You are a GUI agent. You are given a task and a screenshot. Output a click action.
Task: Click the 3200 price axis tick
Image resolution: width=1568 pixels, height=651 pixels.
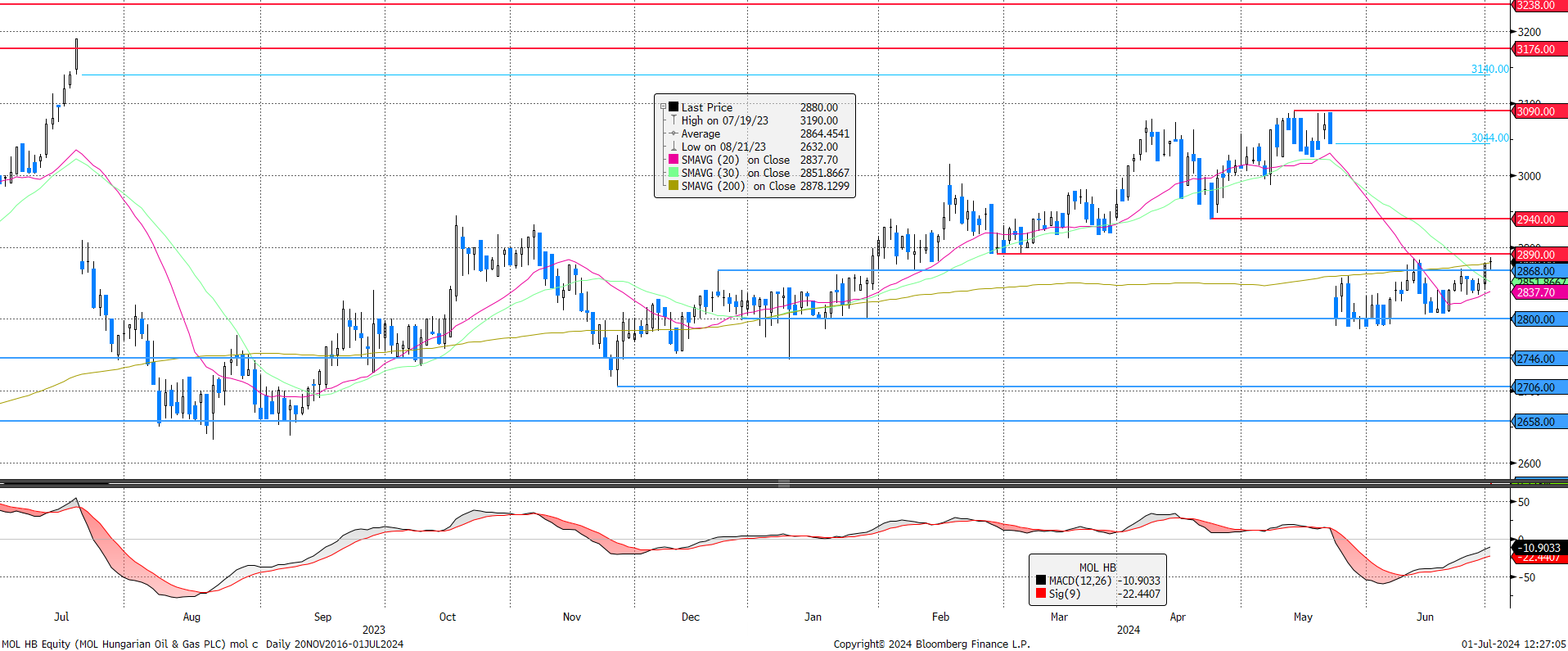click(x=1529, y=32)
